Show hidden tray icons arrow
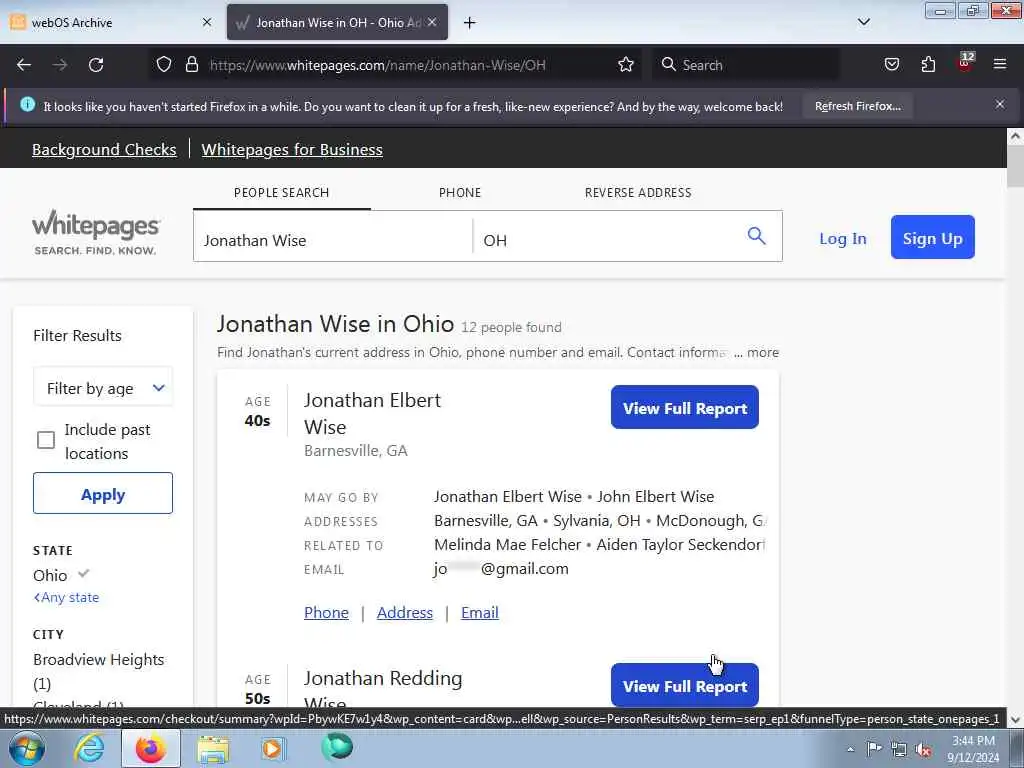This screenshot has width=1024, height=768. [850, 749]
